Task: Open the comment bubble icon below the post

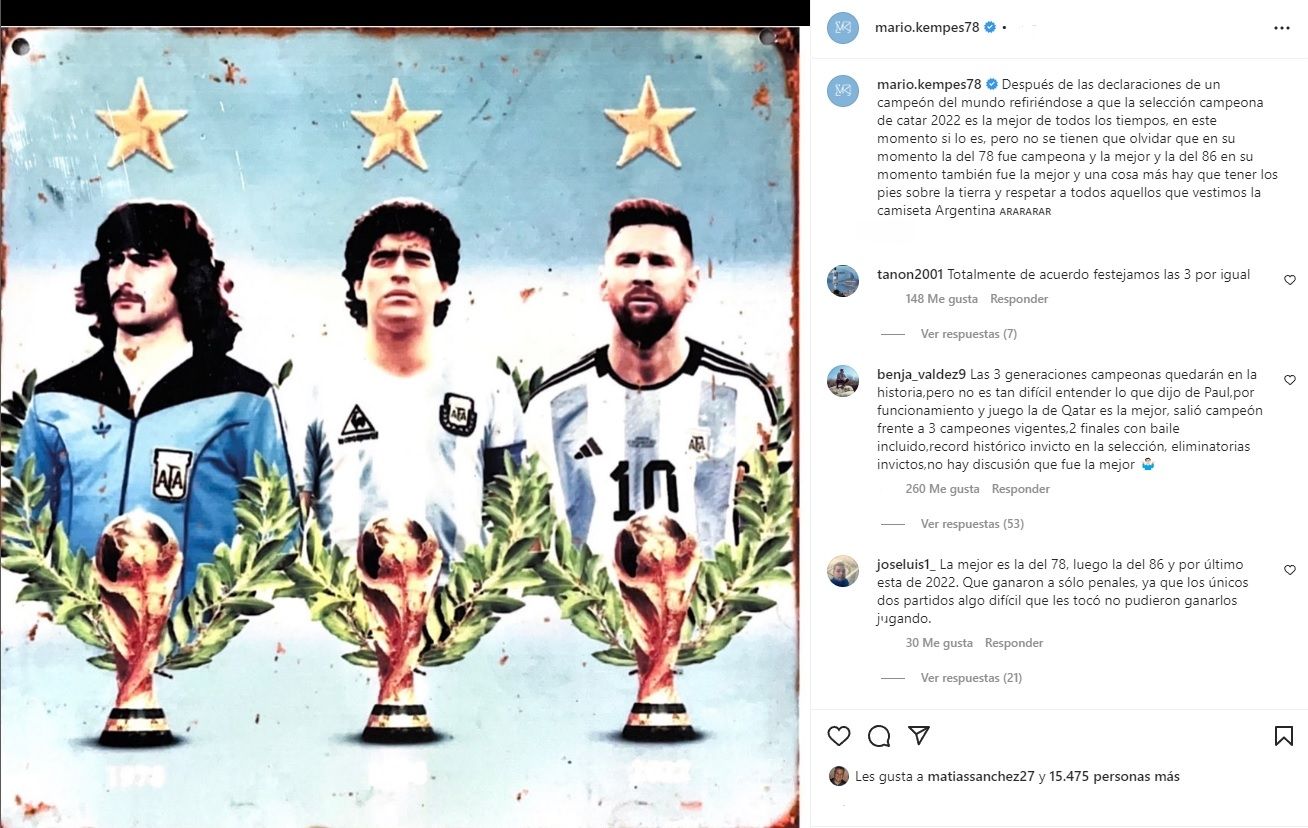Action: pos(879,736)
